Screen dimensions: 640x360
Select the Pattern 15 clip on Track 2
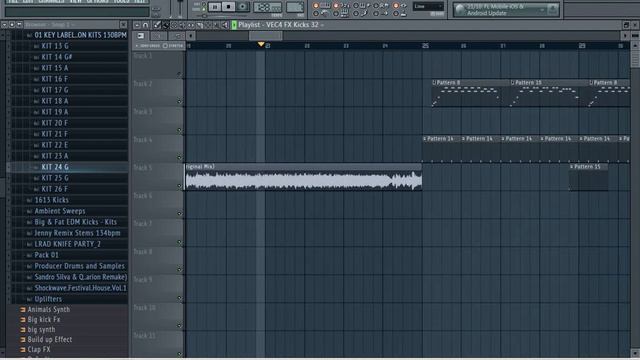[x=549, y=93]
